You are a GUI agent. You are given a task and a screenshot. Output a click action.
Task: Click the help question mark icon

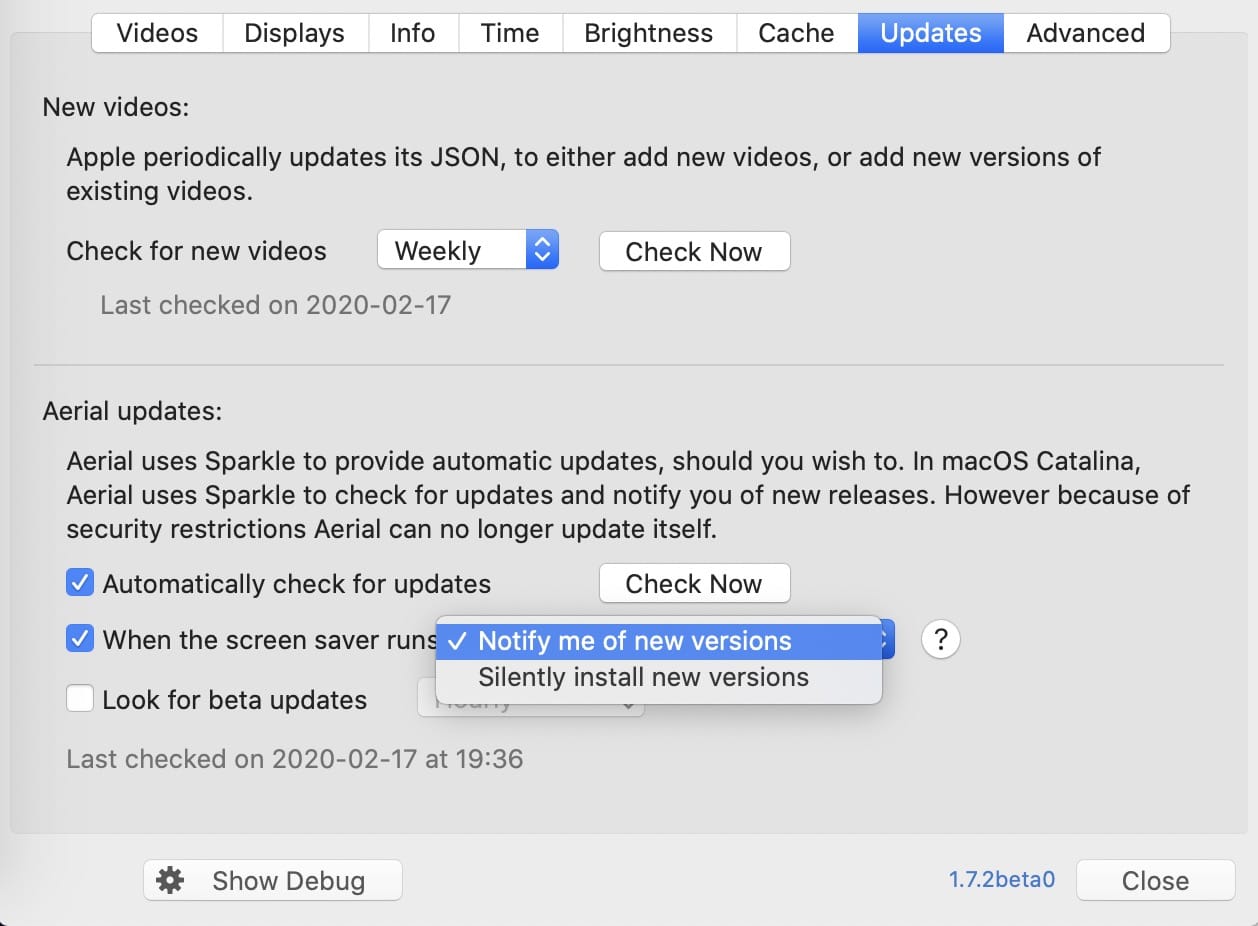[940, 639]
